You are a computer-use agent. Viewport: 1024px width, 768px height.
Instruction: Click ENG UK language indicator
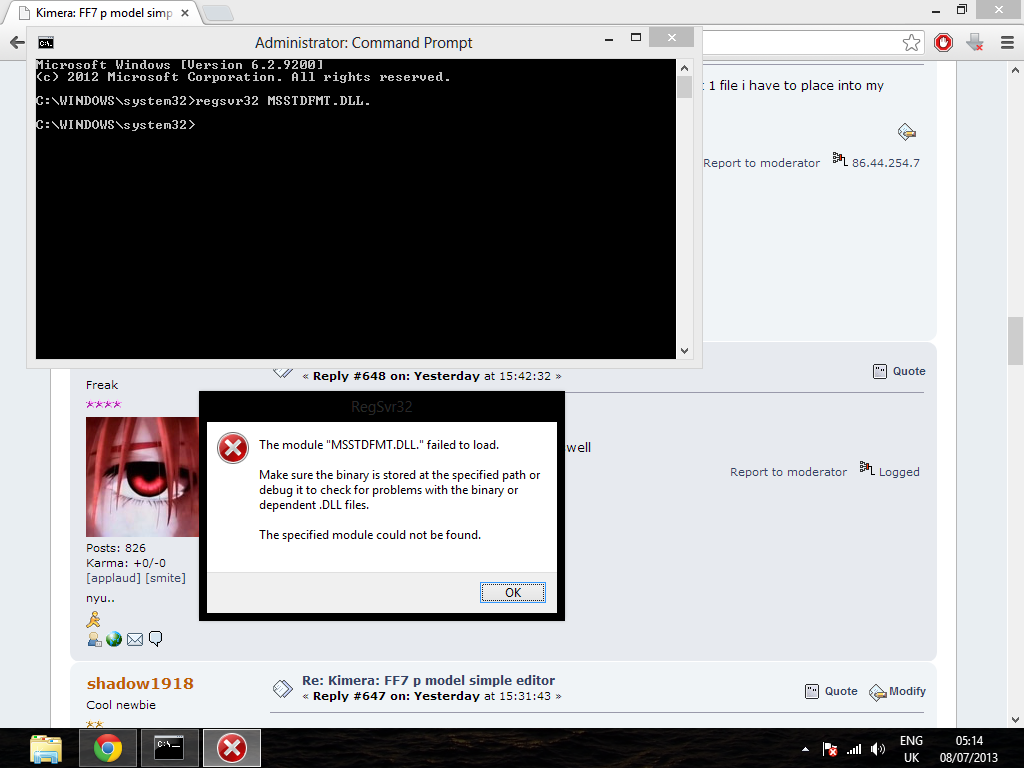tap(912, 749)
